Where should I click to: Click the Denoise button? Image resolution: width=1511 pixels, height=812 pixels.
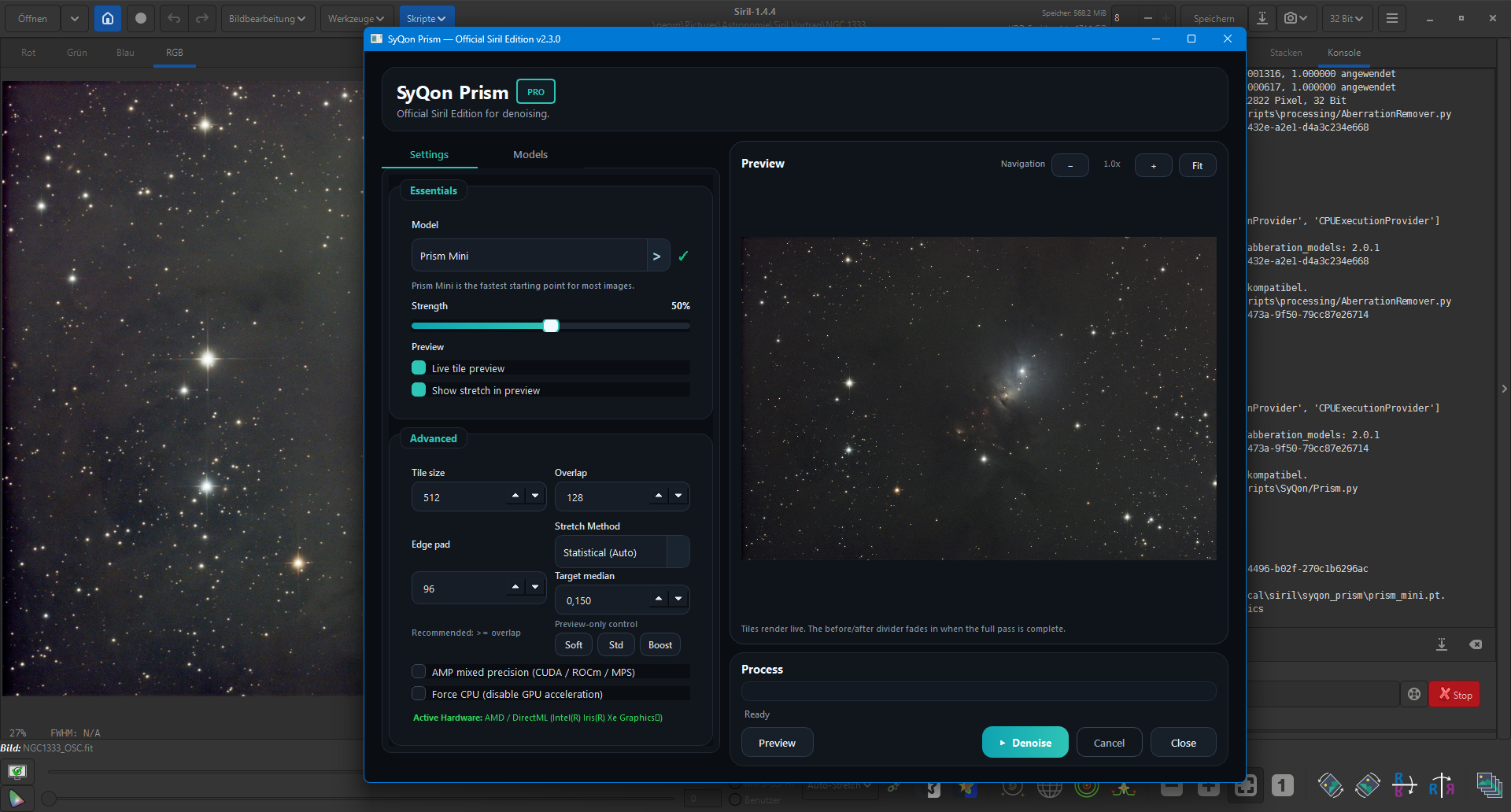(x=1025, y=742)
